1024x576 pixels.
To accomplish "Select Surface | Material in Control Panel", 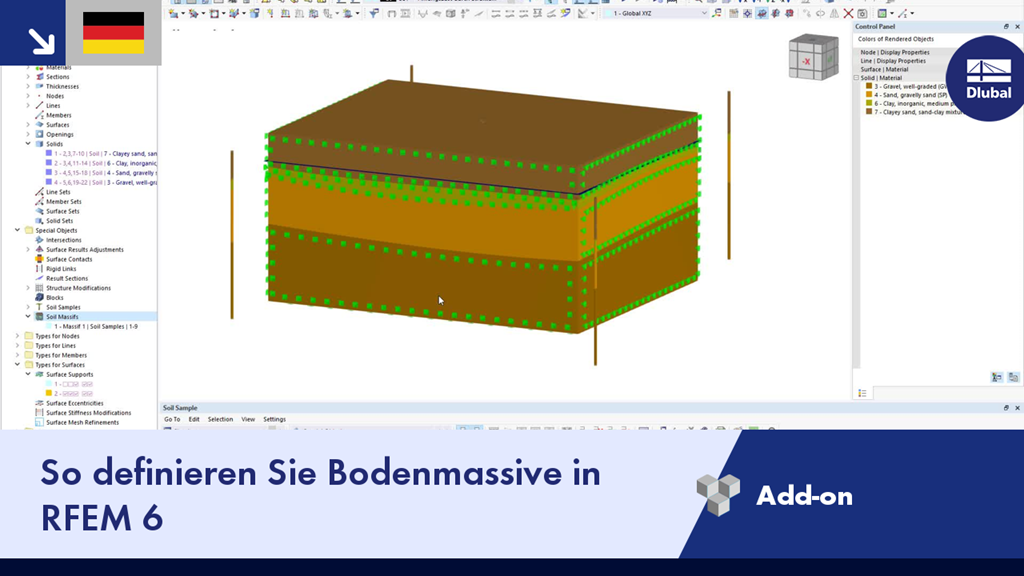I will (x=884, y=69).
